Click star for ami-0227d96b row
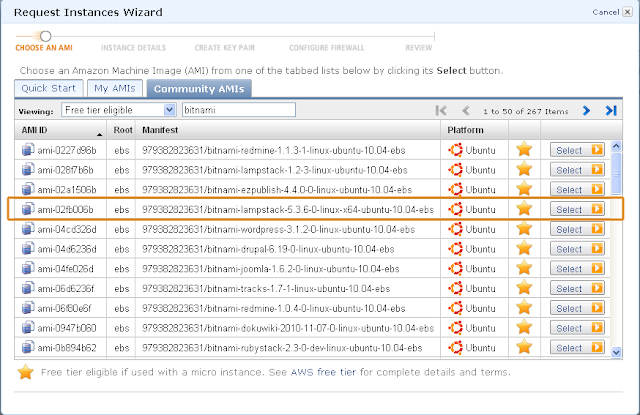This screenshot has height=415, width=640. coord(524,149)
